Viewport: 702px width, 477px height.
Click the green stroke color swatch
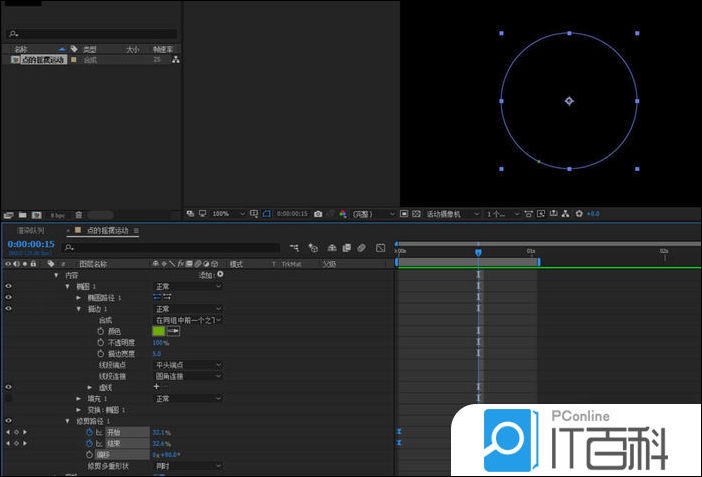click(158, 331)
